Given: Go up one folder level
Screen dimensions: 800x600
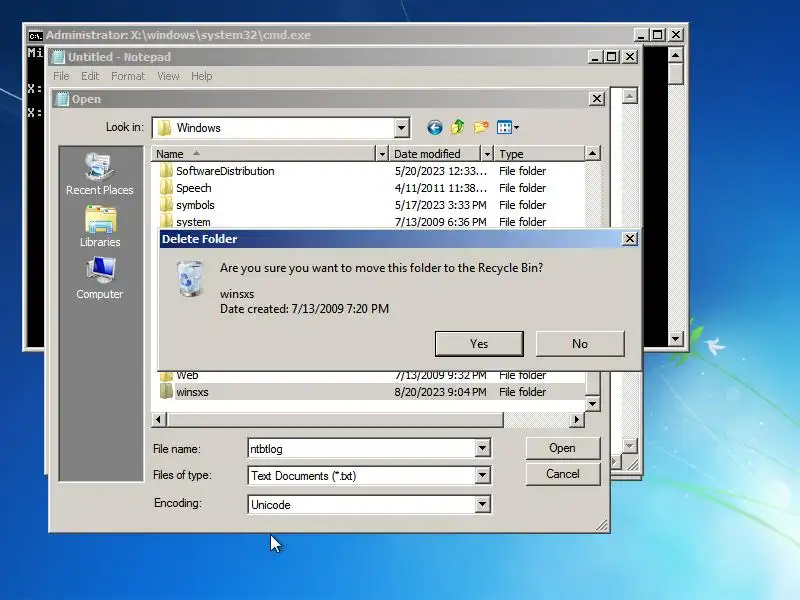Looking at the screenshot, I should click(x=458, y=127).
